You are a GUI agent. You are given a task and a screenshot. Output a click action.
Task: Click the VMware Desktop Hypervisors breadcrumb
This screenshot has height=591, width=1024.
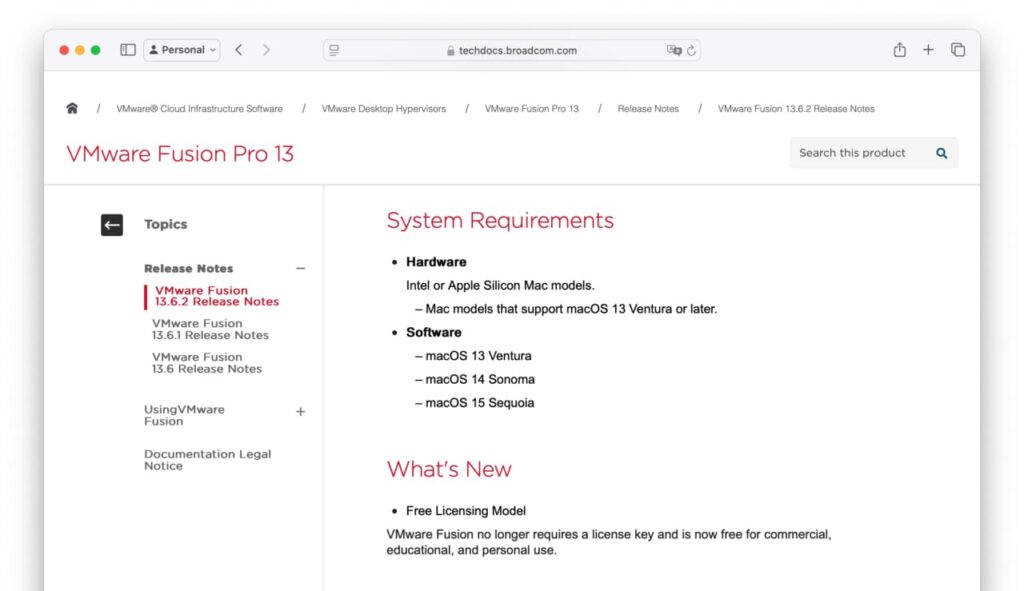[x=385, y=108]
